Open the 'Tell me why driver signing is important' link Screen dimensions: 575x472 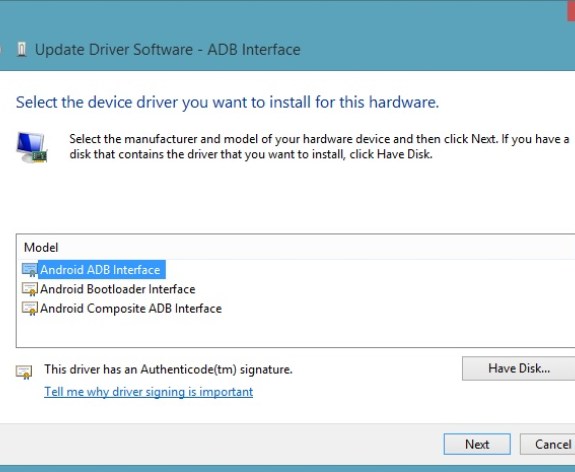coord(149,392)
